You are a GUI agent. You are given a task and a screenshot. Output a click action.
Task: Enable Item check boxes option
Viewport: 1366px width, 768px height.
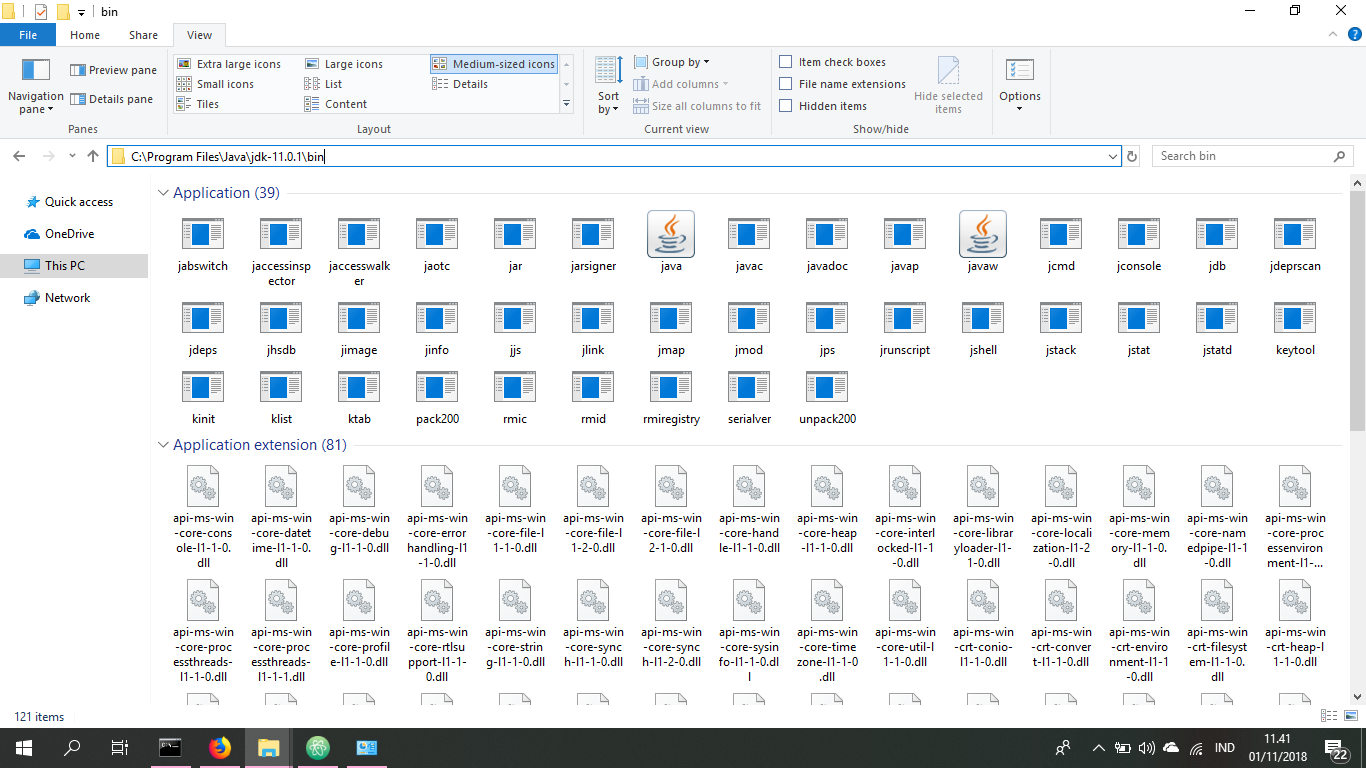pos(786,62)
